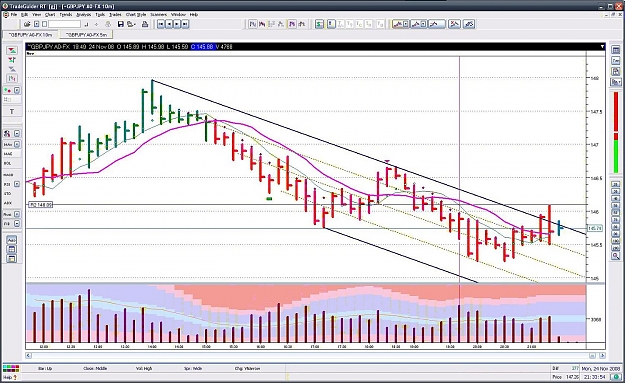Viewport: 625px width, 383px height.
Task: Click the Help indicator in status bar
Action: click(x=10, y=377)
